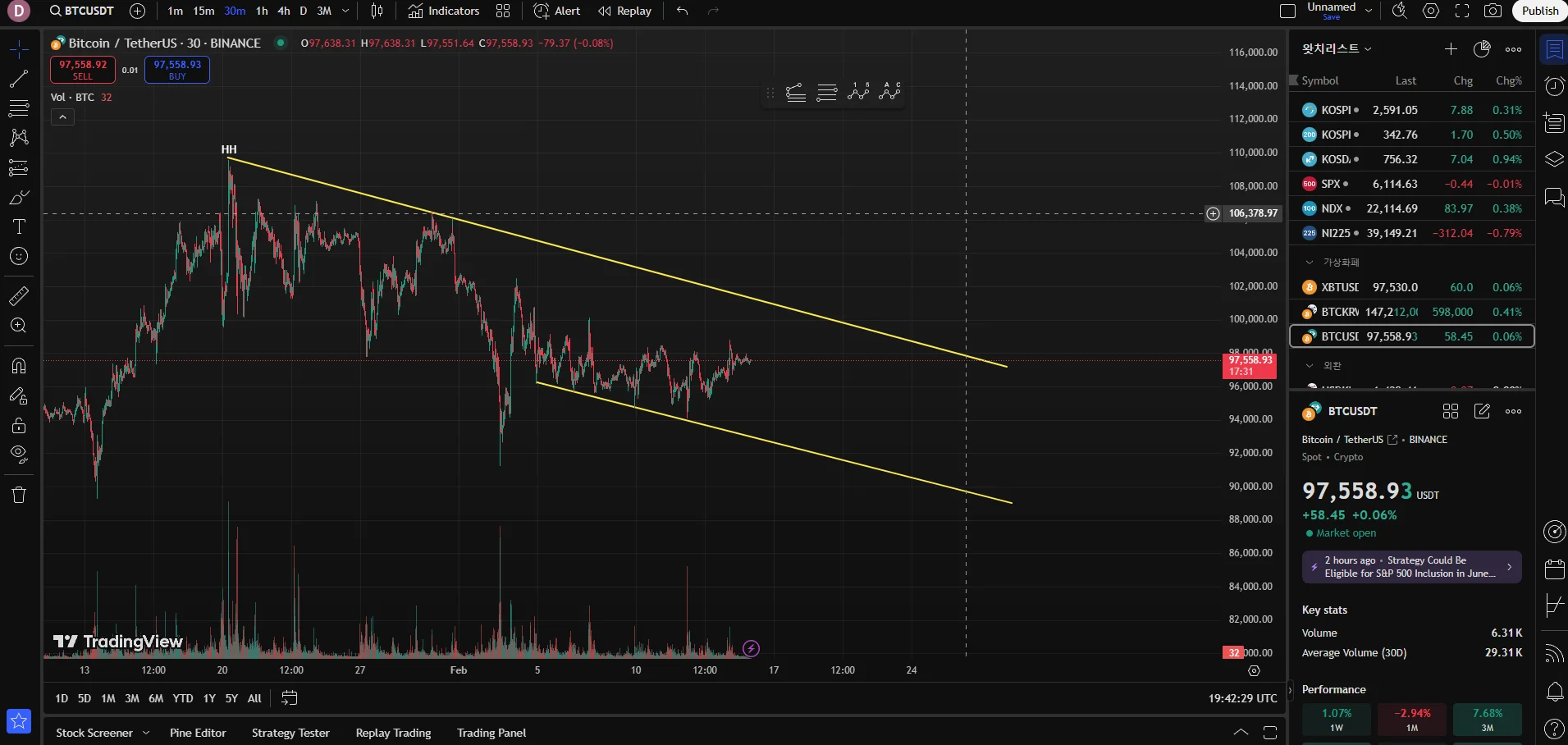This screenshot has width=1568, height=745.
Task: Select the ruler measure tool
Action: (x=19, y=296)
